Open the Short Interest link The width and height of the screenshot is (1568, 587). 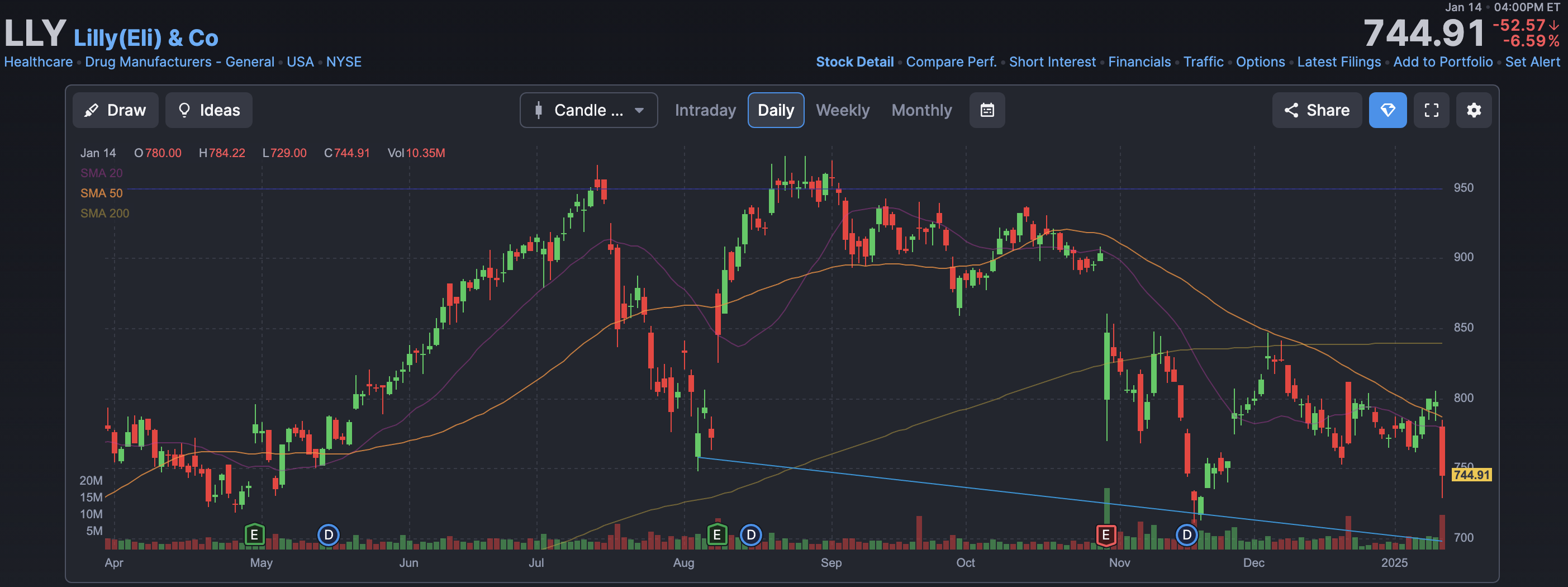(x=1052, y=61)
